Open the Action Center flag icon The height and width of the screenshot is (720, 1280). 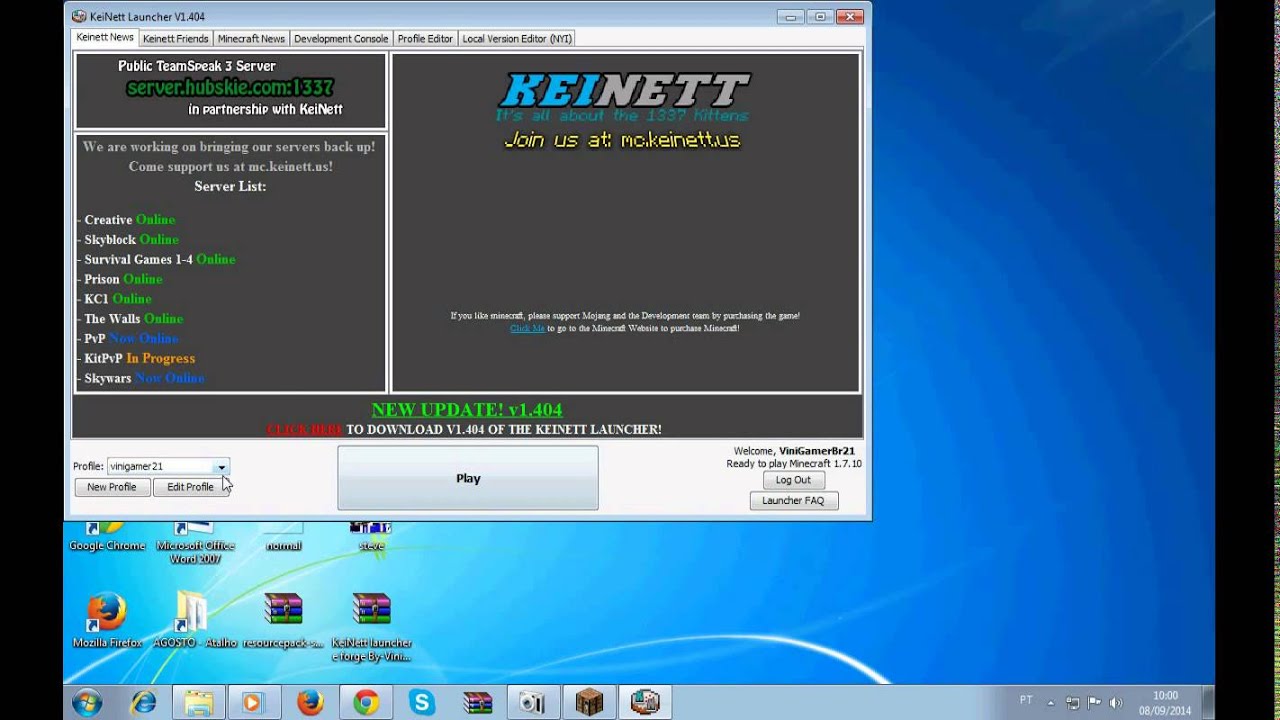click(x=1094, y=703)
